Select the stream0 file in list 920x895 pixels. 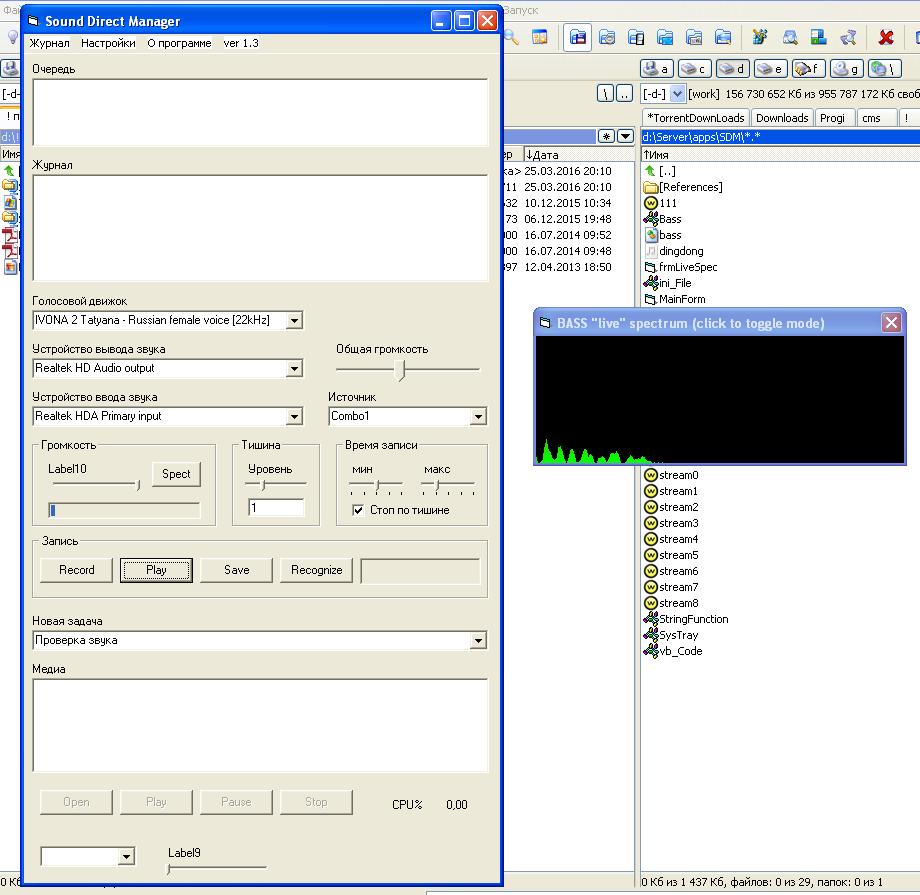pyautogui.click(x=678, y=475)
